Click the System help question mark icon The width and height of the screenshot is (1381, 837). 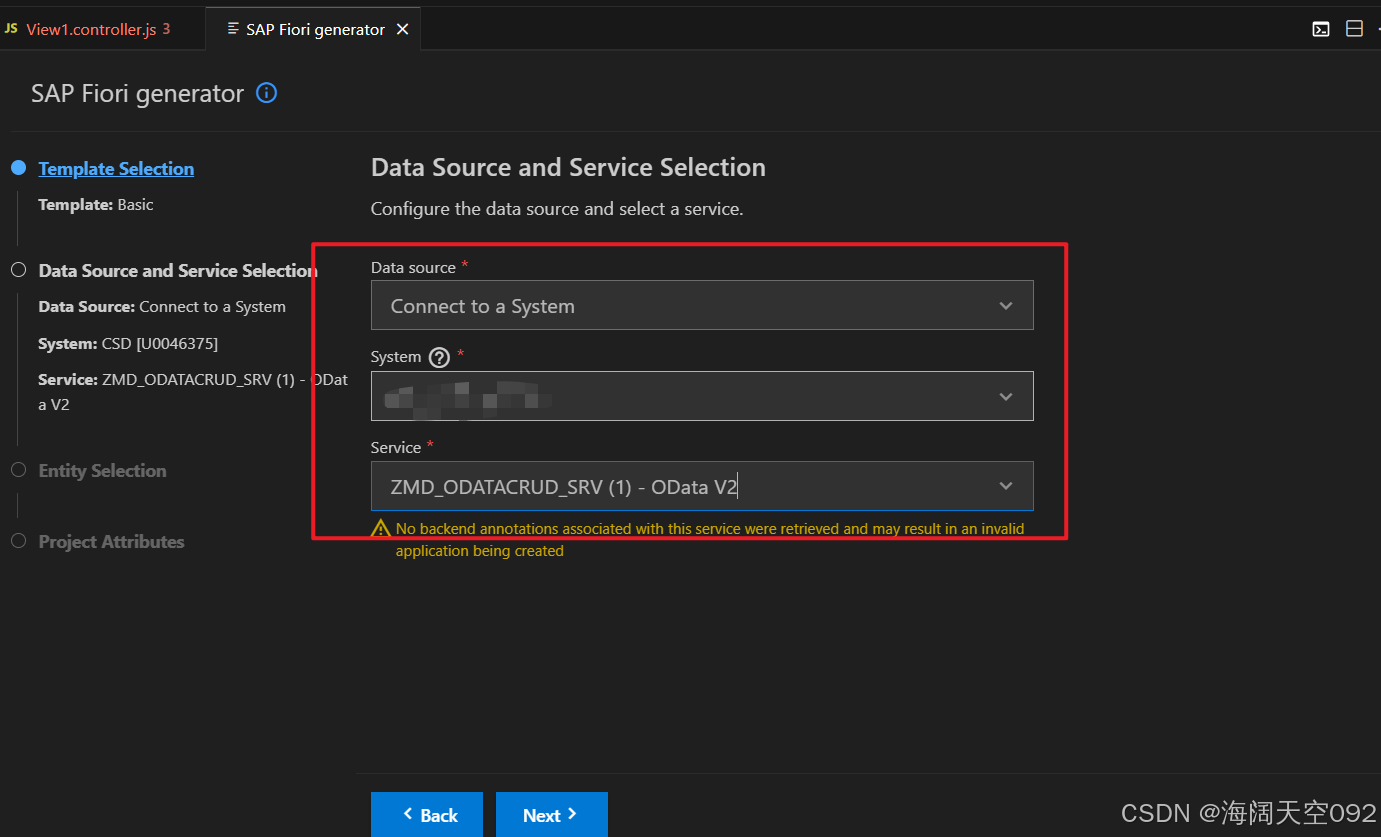[439, 357]
